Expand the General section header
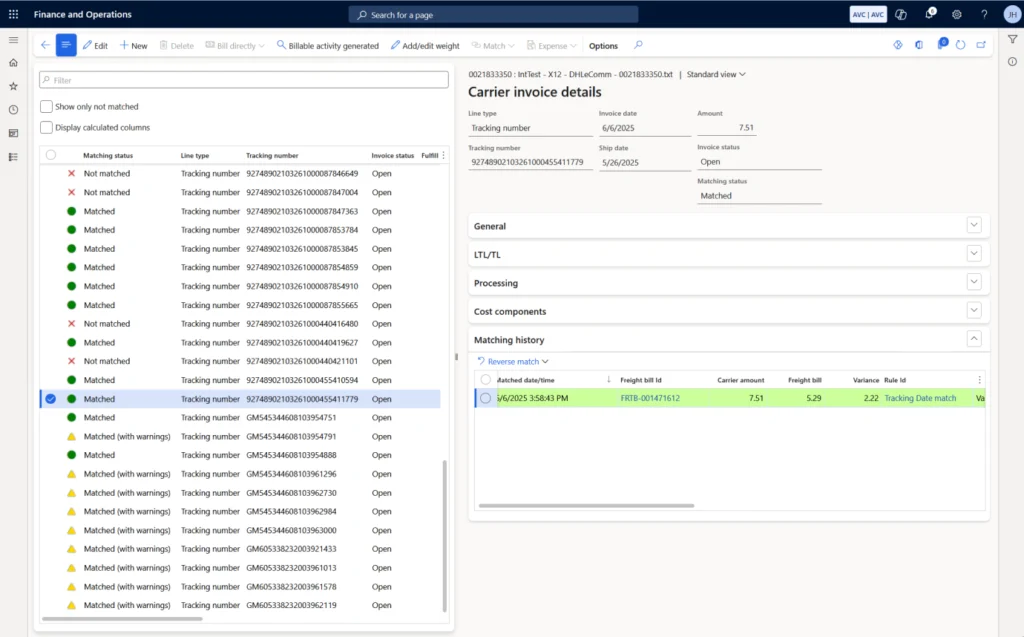 click(973, 224)
